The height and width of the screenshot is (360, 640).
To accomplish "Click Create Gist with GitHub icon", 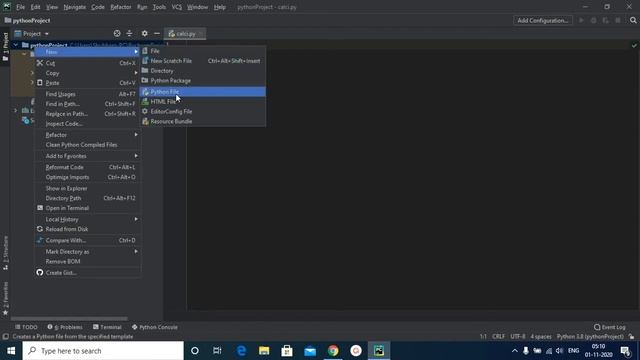I will [x=87, y=273].
